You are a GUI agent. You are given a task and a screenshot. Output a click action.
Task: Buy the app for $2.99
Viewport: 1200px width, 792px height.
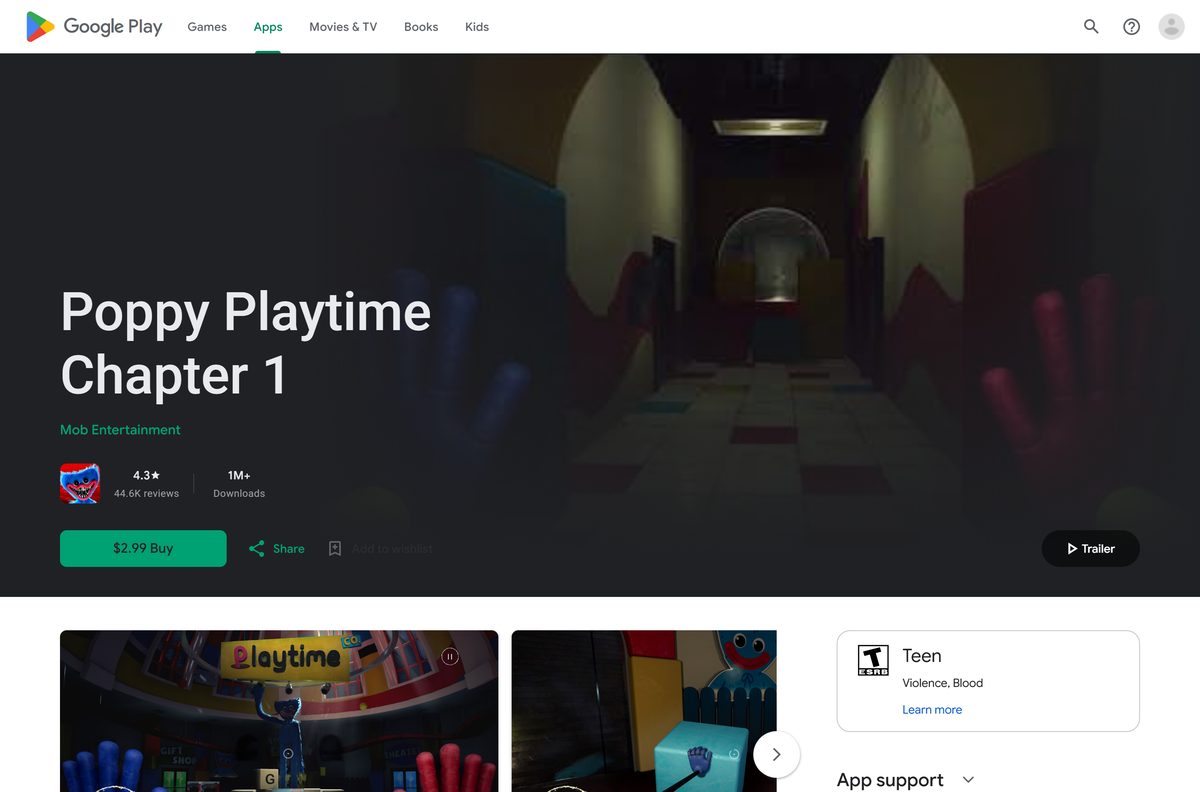pyautogui.click(x=143, y=548)
